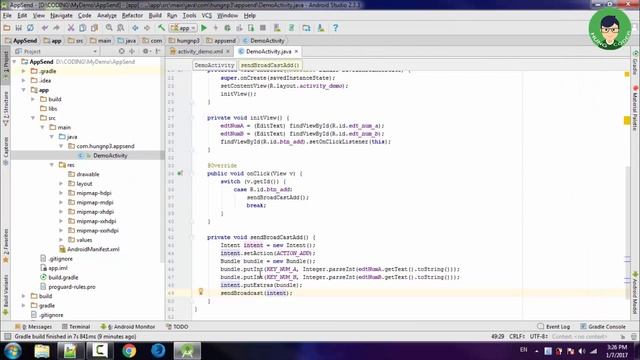The image size is (640, 360).
Task: Click Scroll from Source icon in Project panel
Action: (x=121, y=51)
